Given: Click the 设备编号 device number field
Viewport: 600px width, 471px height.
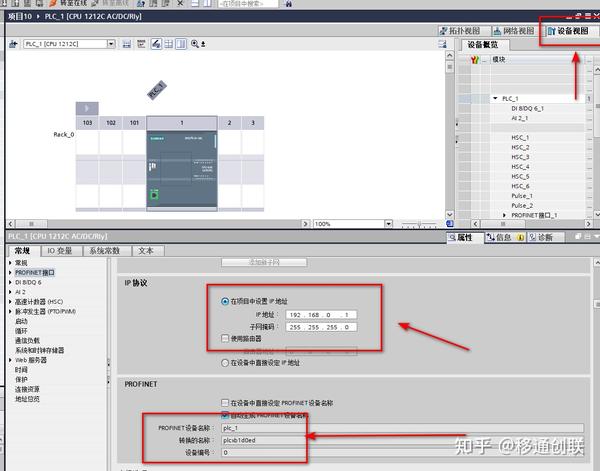Looking at the screenshot, I should 403,452.
